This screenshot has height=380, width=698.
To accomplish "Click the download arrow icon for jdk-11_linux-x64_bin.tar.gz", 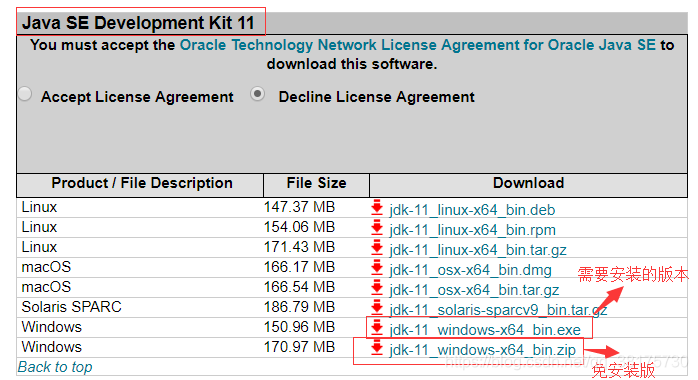I will [x=377, y=248].
